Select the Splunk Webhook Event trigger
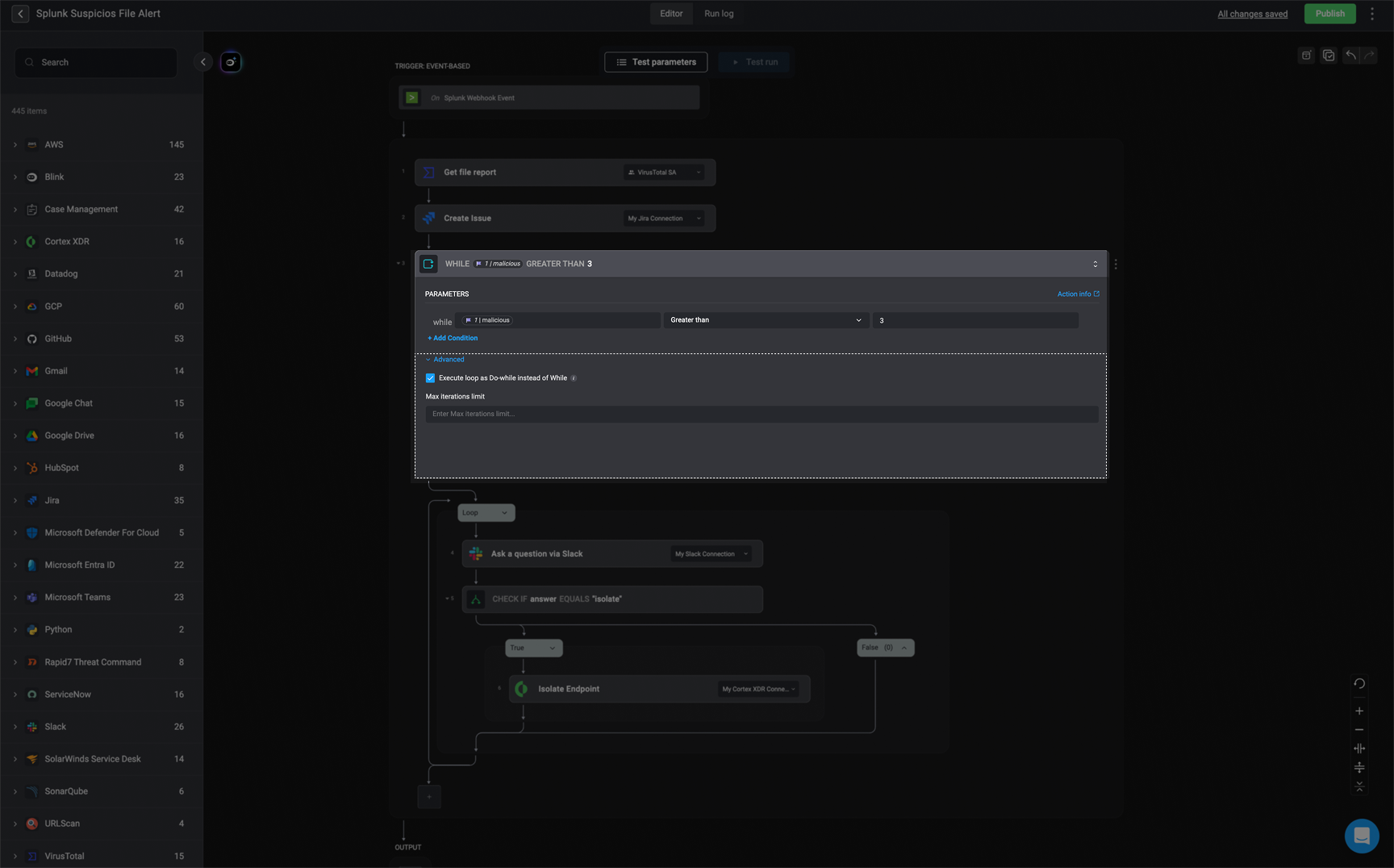Image resolution: width=1394 pixels, height=868 pixels. tap(549, 98)
